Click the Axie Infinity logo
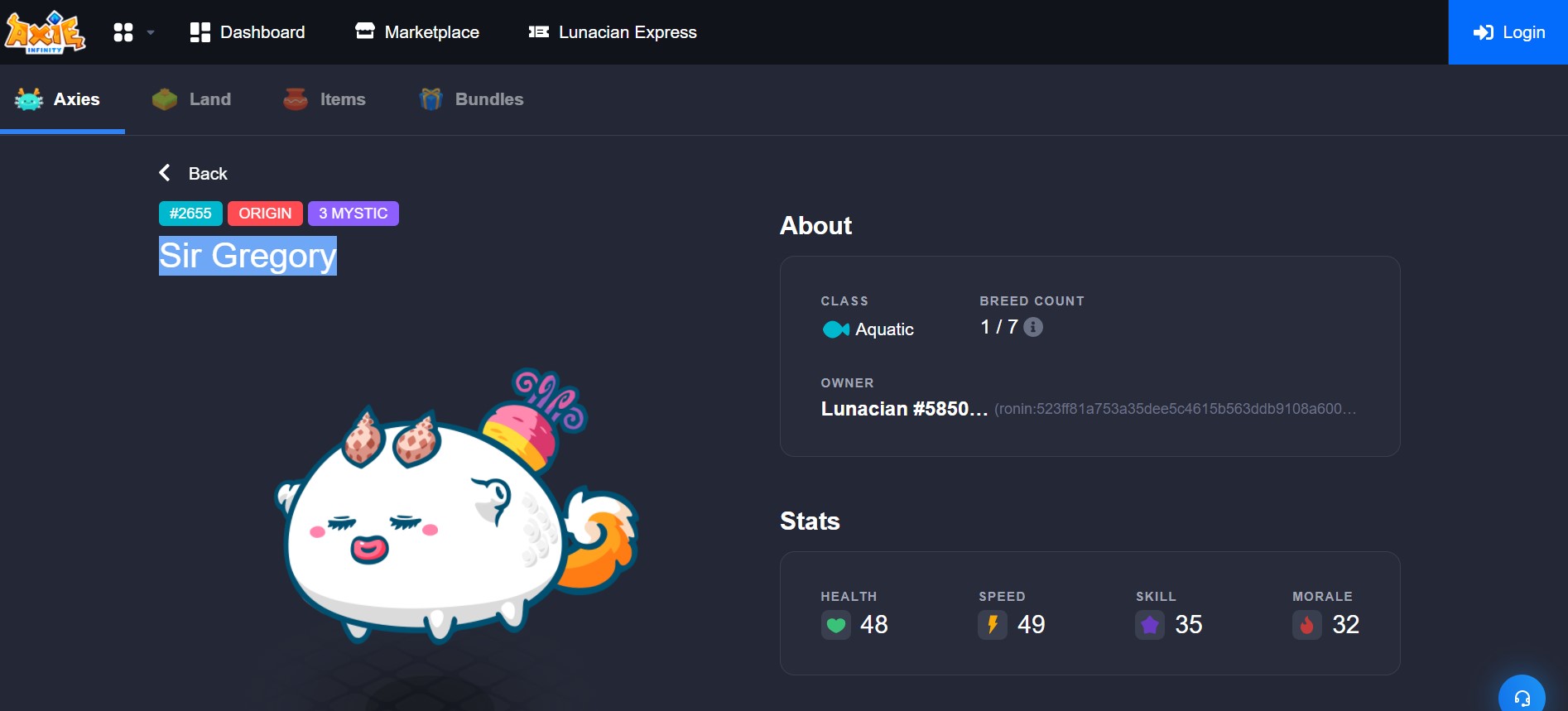Viewport: 1568px width, 711px height. tap(45, 32)
